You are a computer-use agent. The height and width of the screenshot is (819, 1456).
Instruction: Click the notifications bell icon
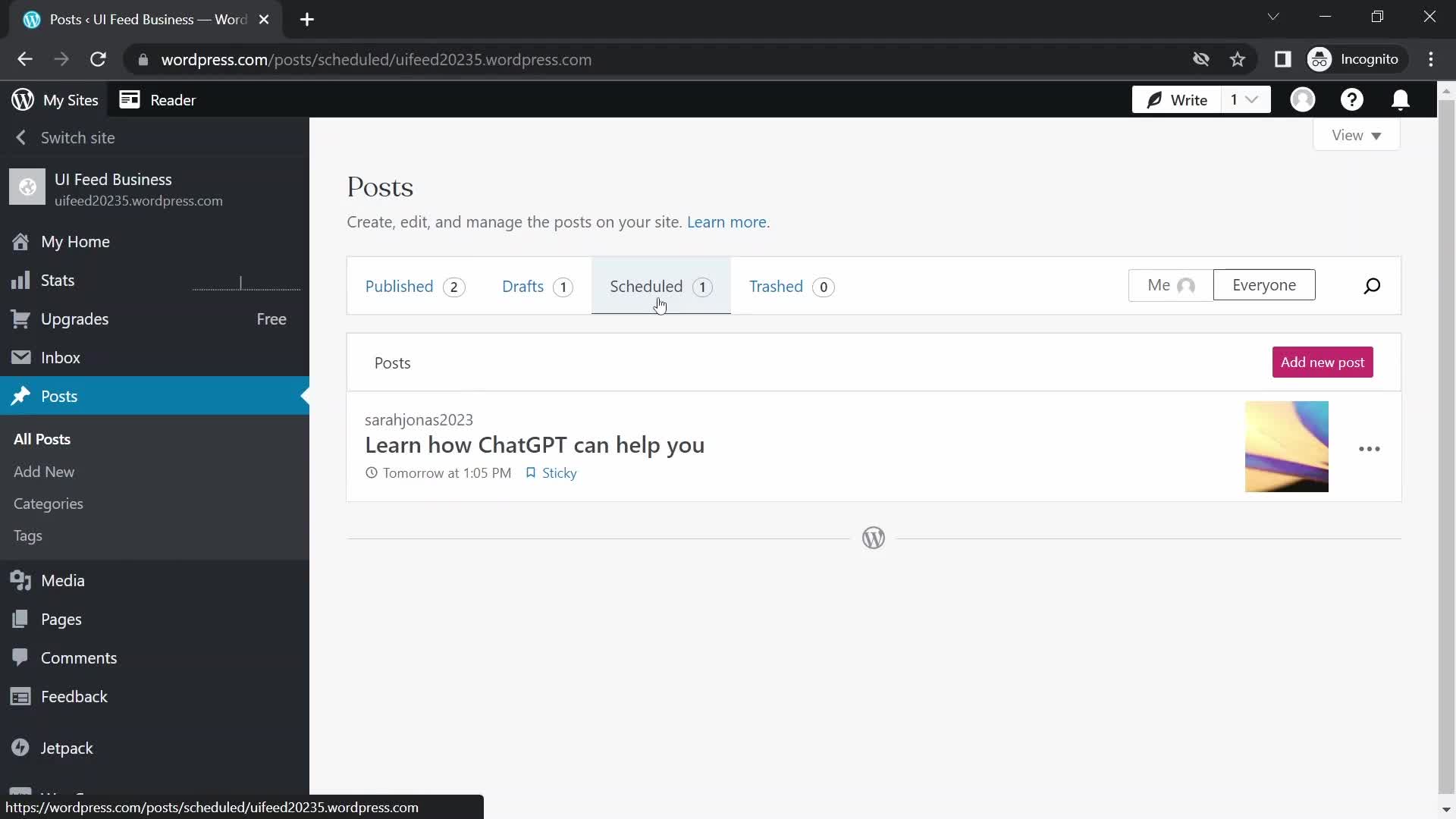pos(1402,99)
